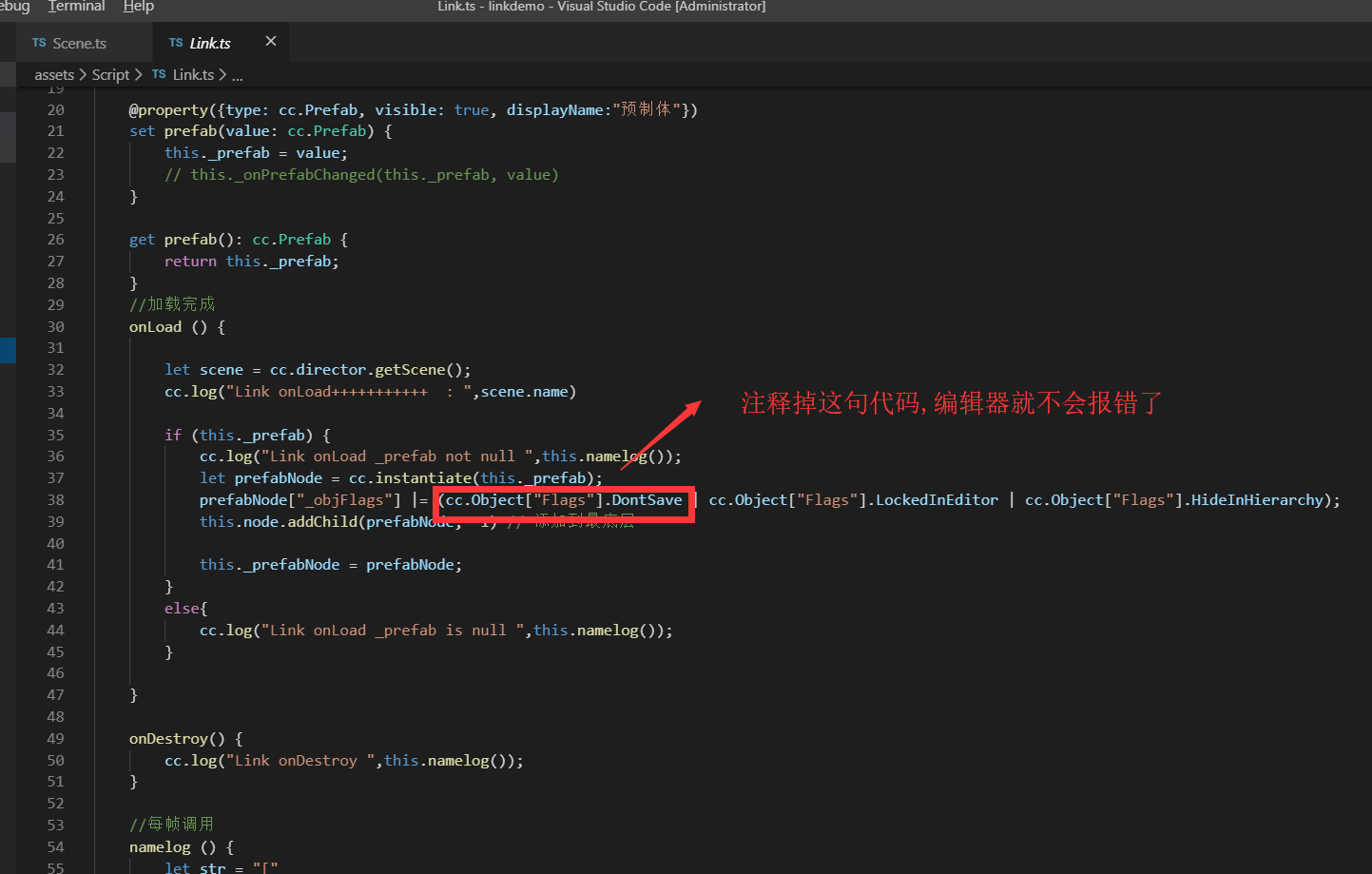Screen dimensions: 1372x874
Task: Click the "预制体" string on line 20
Action: [647, 110]
